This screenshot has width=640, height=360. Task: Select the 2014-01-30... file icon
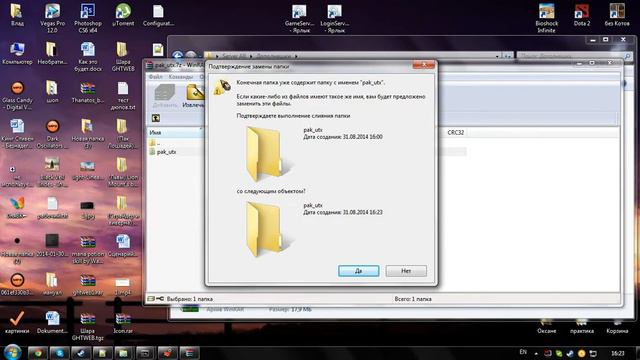(x=52, y=246)
